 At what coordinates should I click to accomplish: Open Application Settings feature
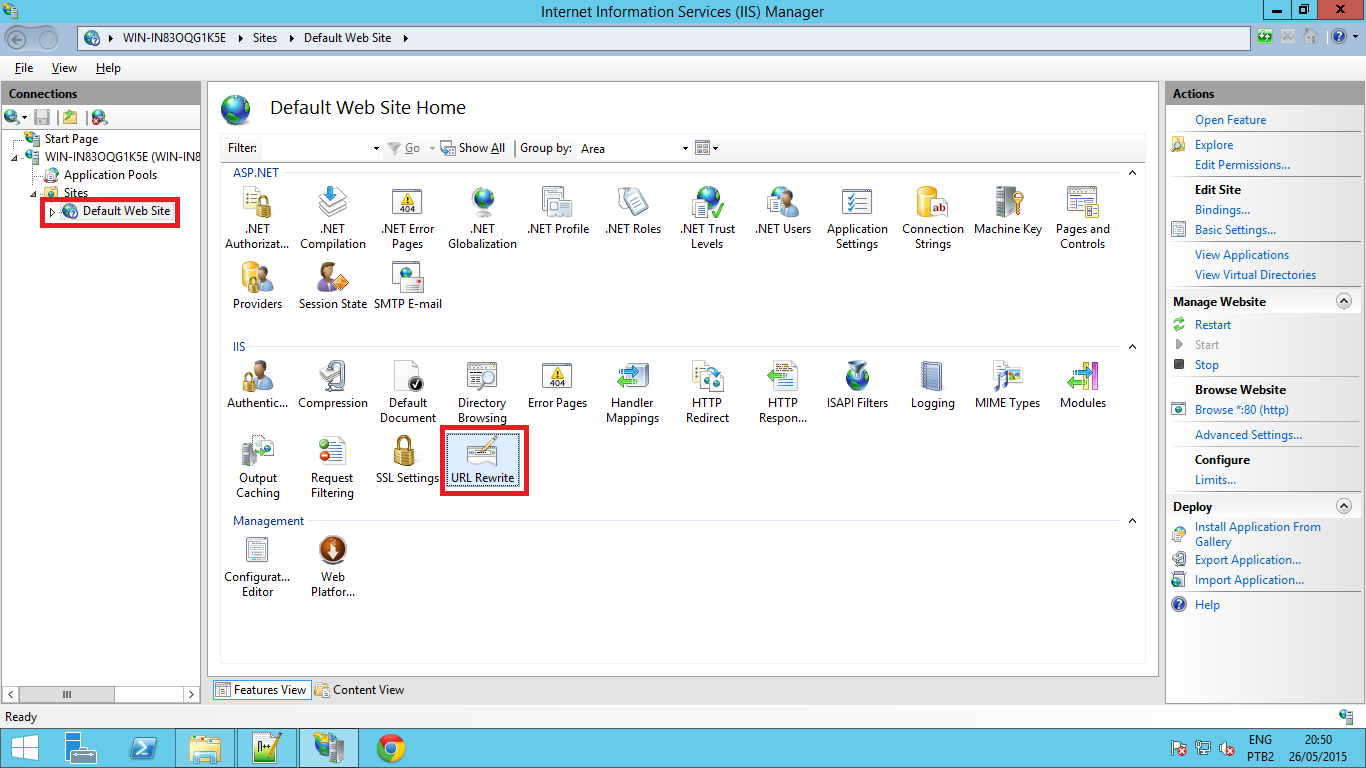857,217
